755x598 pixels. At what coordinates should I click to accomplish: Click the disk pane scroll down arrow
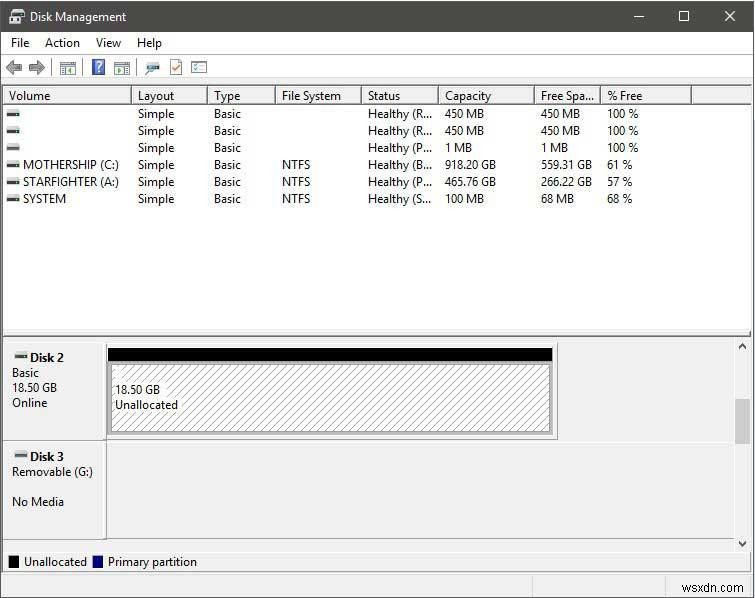[x=742, y=543]
